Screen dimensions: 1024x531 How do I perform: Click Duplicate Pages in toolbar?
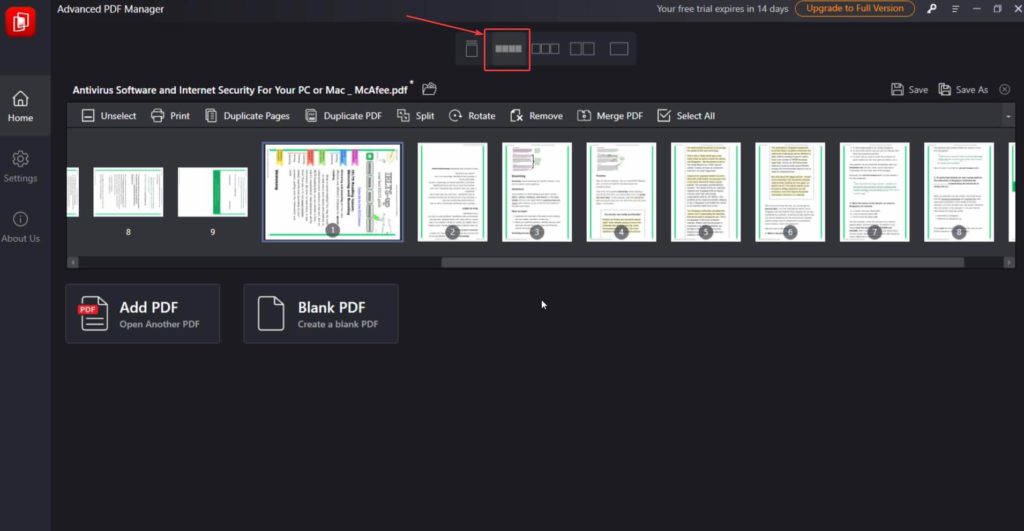tap(247, 116)
